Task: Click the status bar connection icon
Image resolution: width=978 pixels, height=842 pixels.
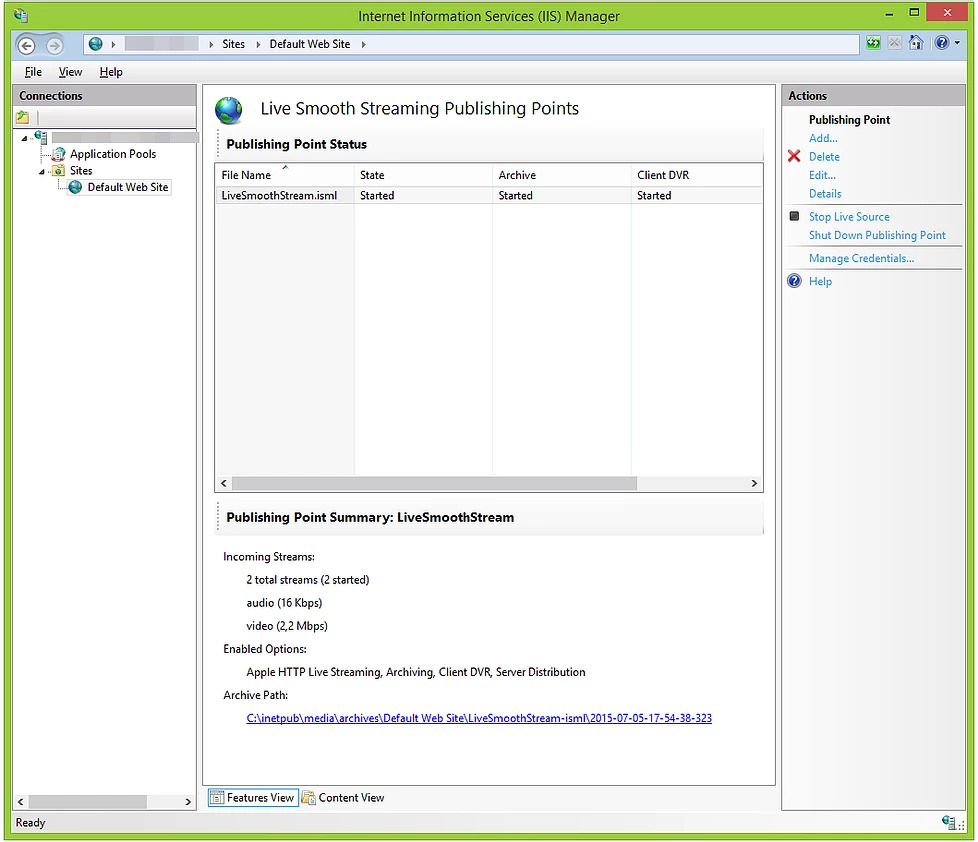Action: coord(950,823)
